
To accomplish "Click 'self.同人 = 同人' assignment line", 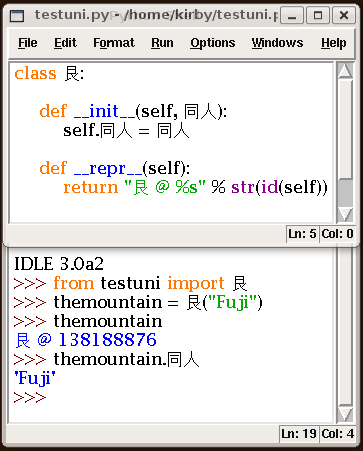I will [126, 130].
